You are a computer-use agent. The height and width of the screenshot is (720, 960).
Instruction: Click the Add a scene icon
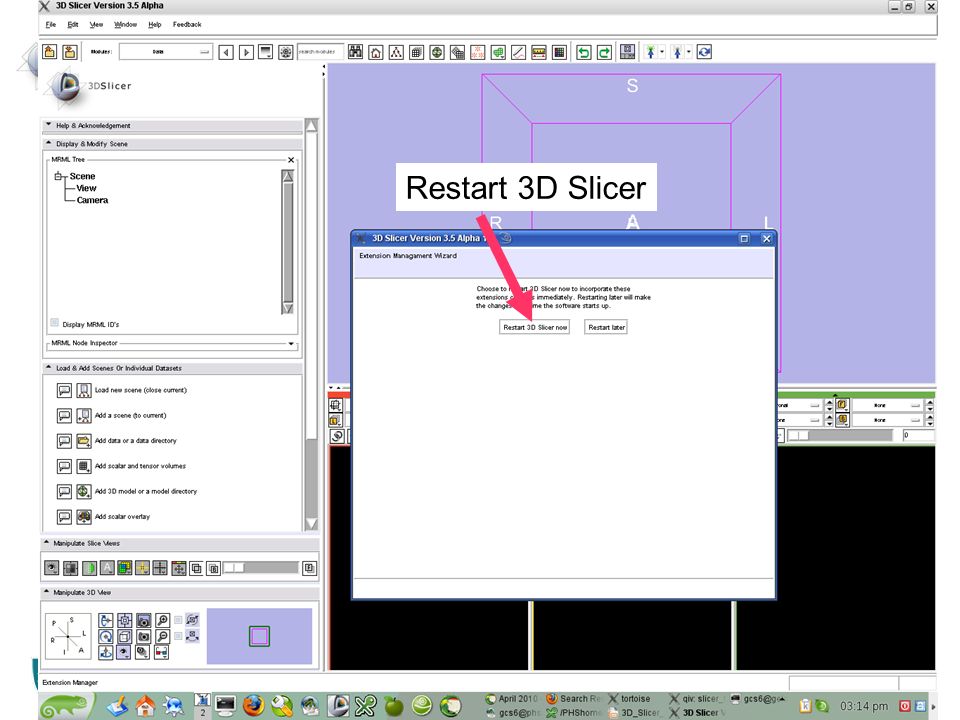pos(84,416)
